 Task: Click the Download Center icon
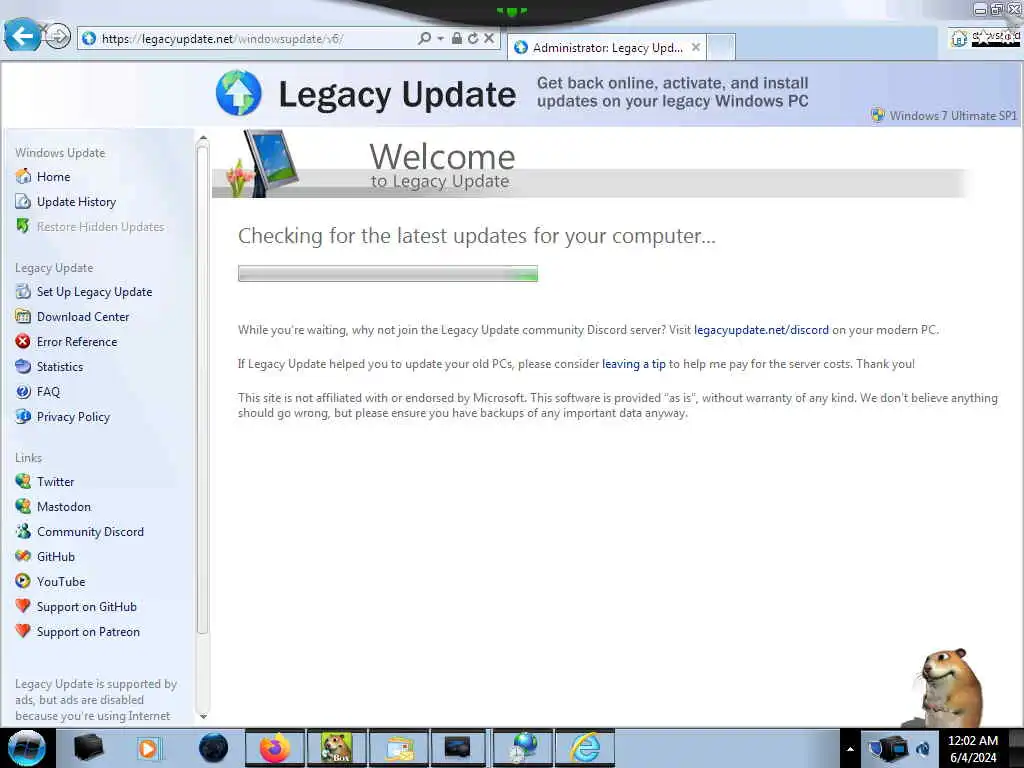23,316
